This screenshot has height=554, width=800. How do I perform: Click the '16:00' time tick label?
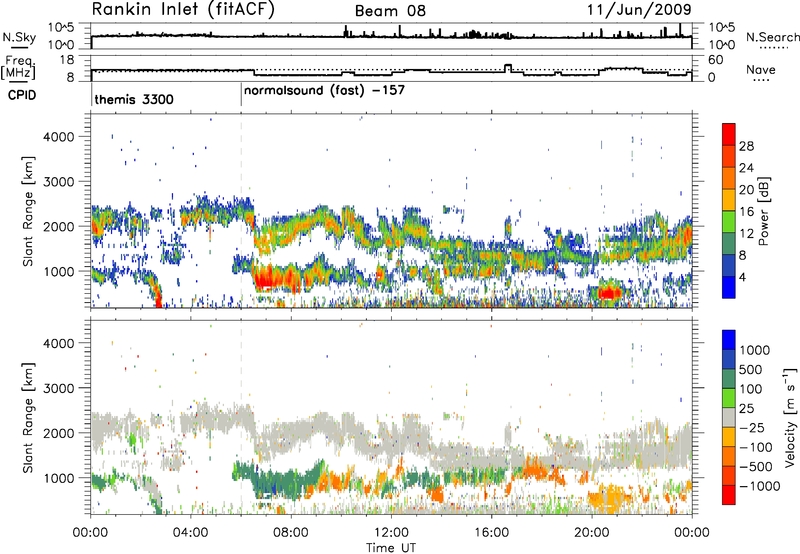pyautogui.click(x=491, y=533)
